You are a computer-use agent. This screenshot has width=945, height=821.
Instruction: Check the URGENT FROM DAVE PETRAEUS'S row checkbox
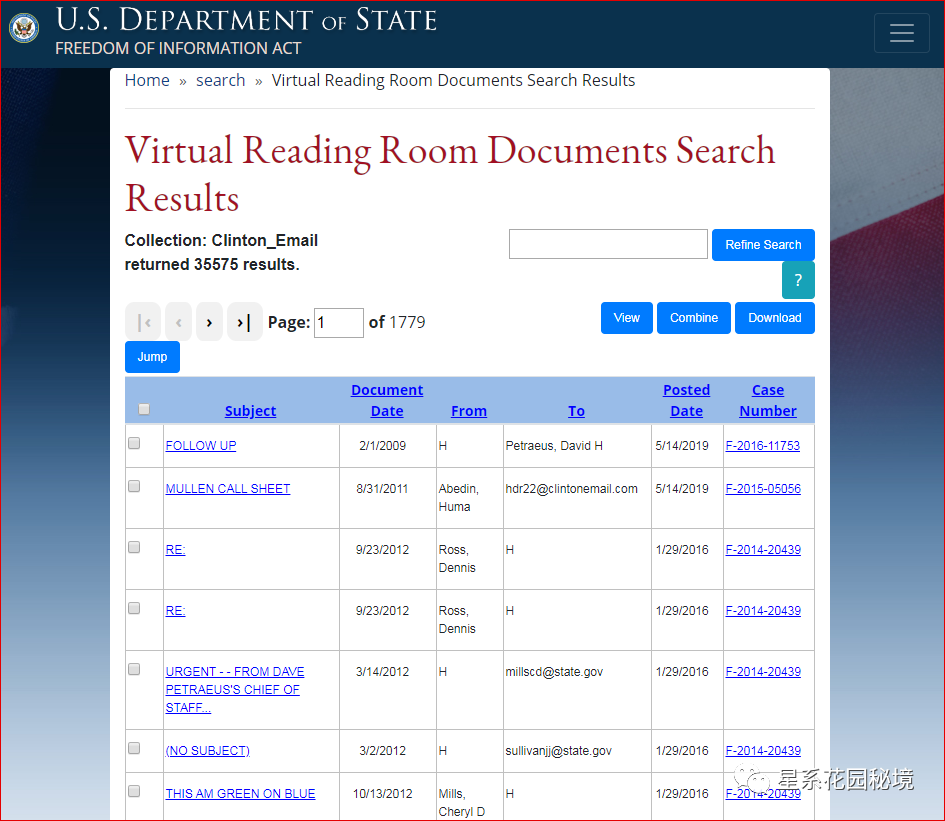[x=134, y=669]
